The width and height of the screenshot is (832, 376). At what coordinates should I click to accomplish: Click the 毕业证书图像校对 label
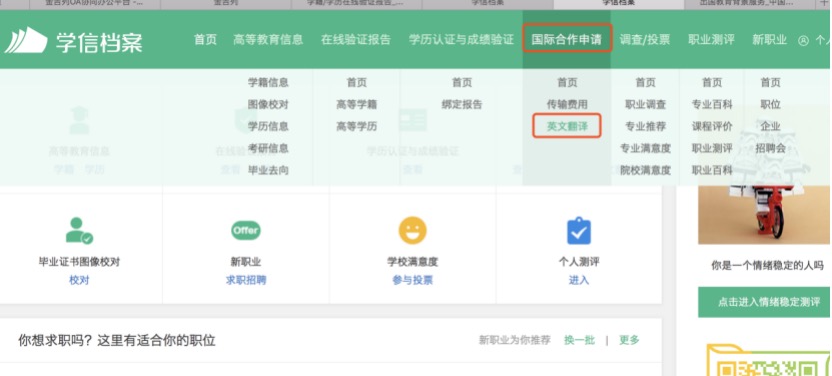click(79, 262)
